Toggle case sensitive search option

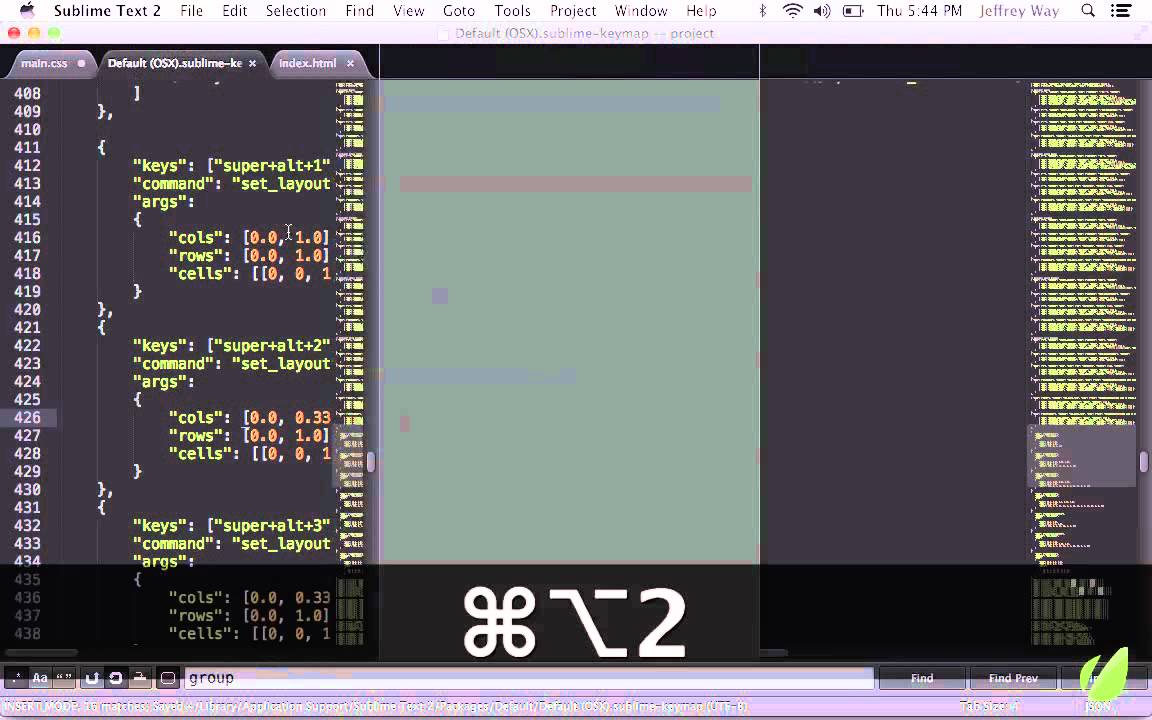coord(40,677)
